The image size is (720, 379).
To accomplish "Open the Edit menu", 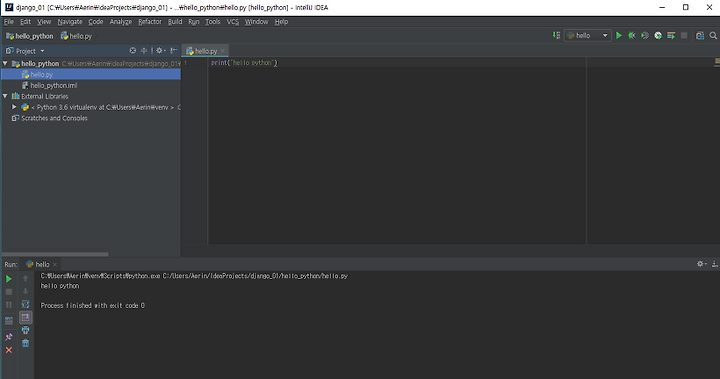I will [25, 22].
